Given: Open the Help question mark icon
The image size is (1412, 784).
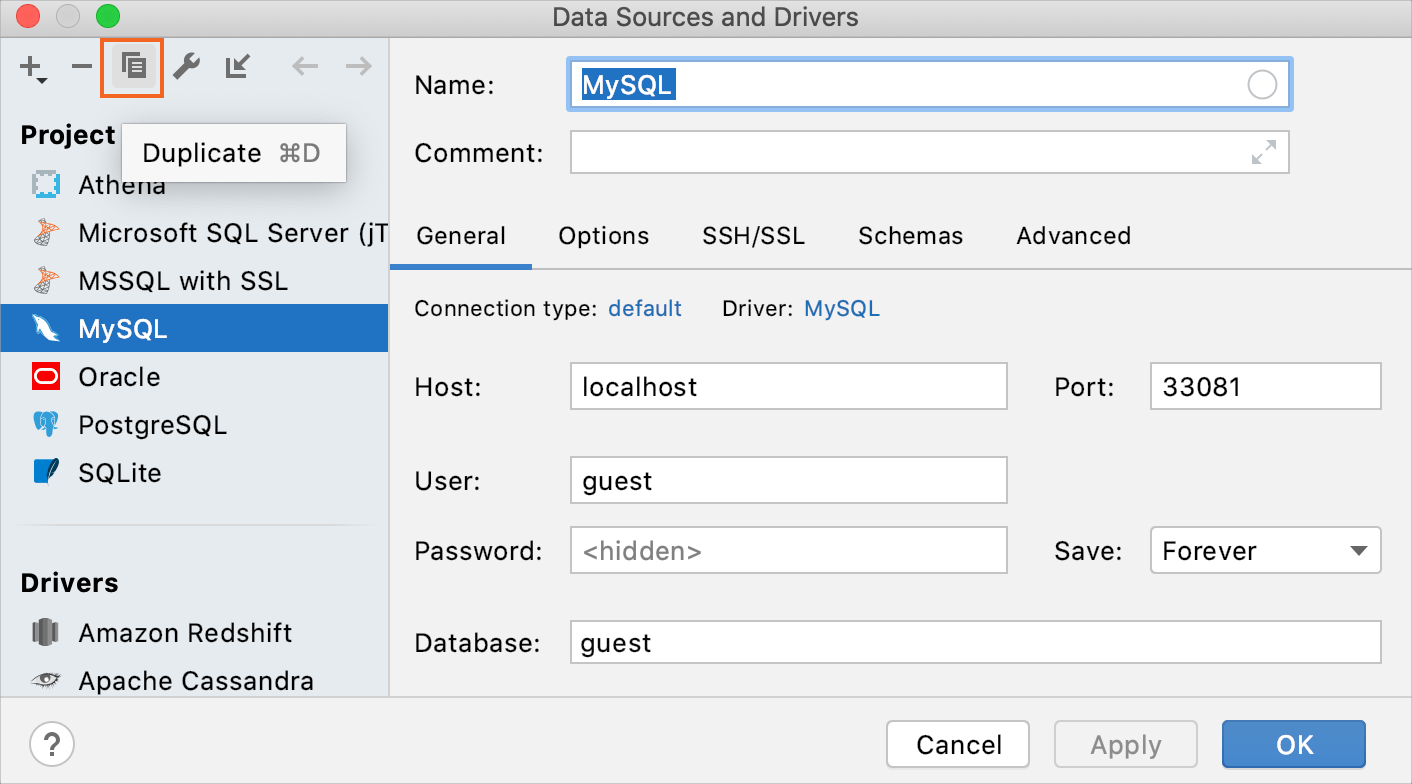Looking at the screenshot, I should coord(52,744).
